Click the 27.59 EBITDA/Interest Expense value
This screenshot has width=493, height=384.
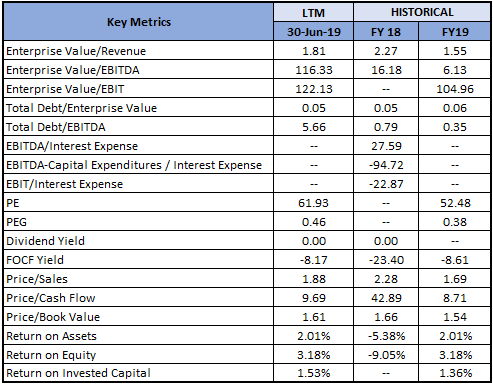point(386,146)
